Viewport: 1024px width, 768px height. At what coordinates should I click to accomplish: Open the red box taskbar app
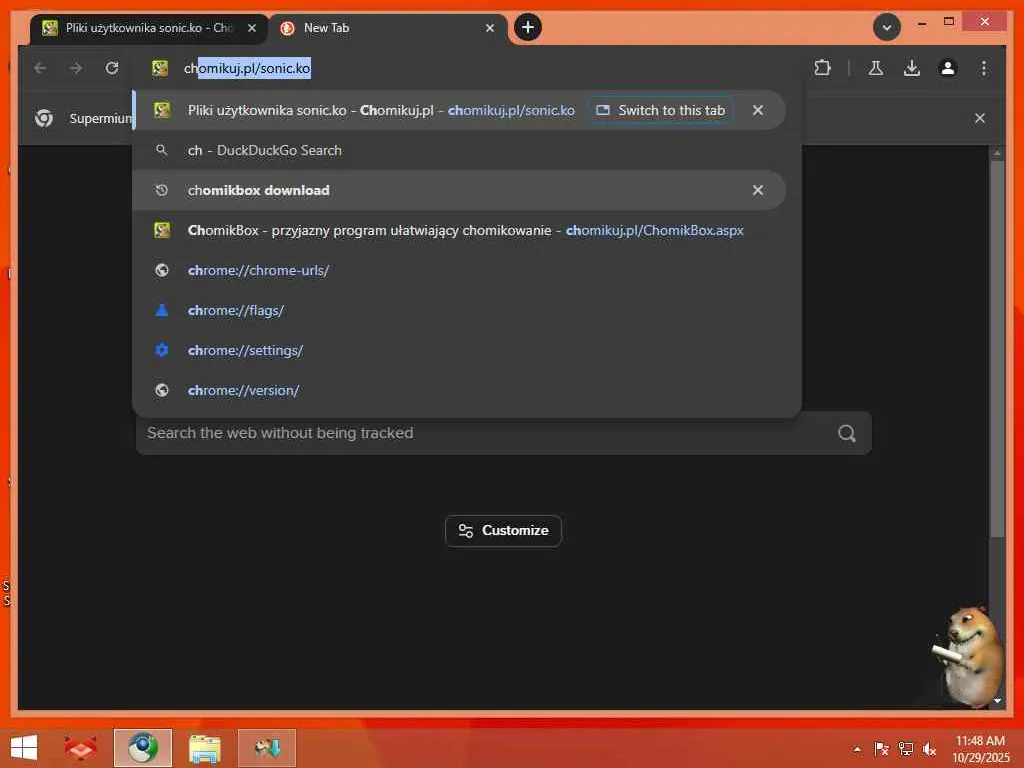[x=80, y=748]
